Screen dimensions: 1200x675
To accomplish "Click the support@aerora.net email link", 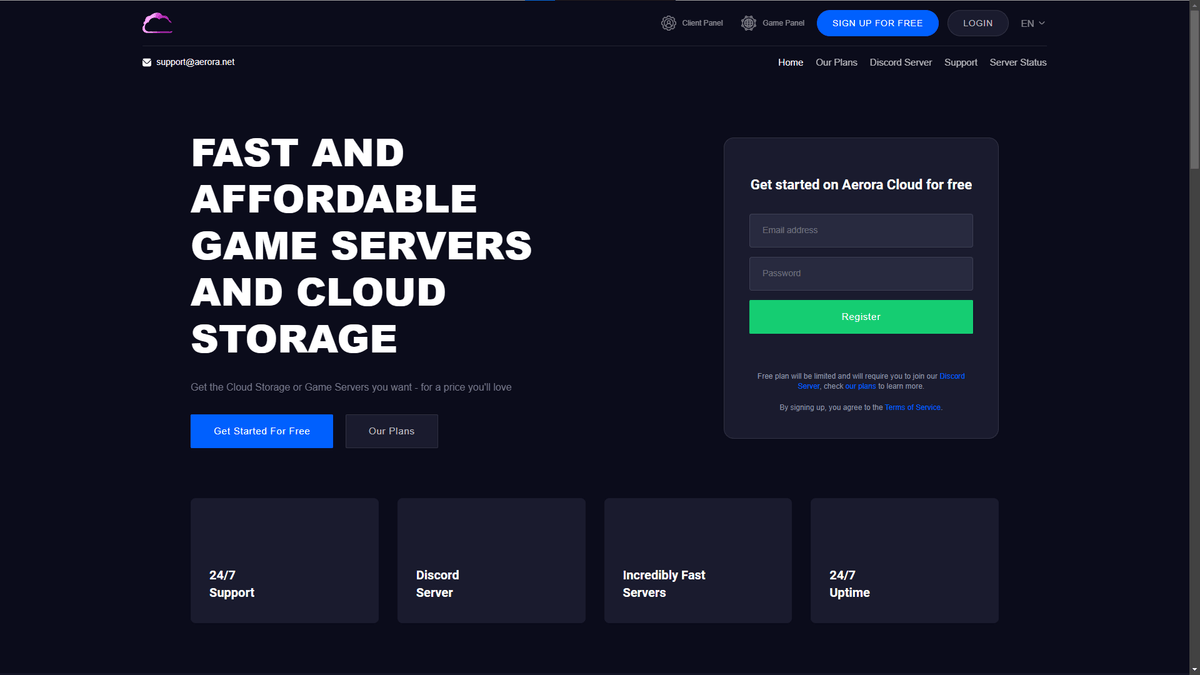I will (195, 62).
